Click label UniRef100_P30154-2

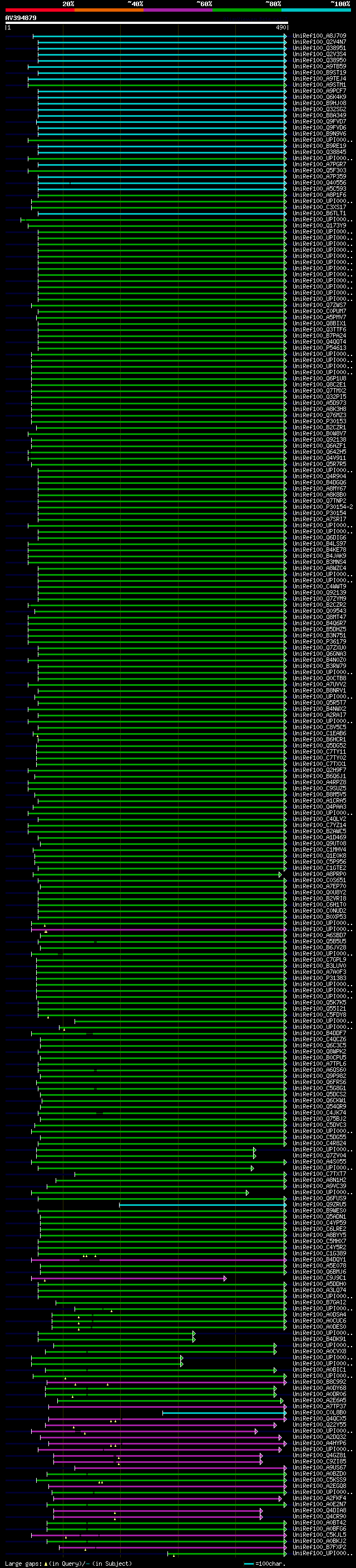[323, 506]
